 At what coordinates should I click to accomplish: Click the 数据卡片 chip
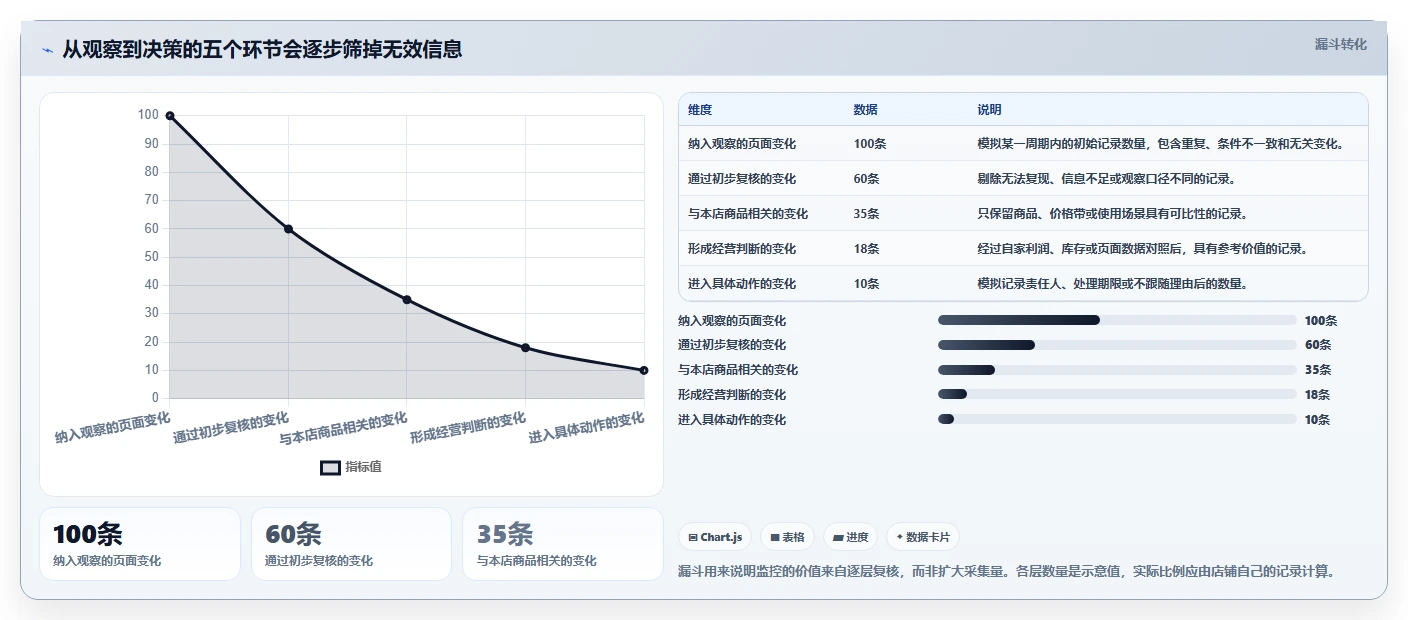tap(922, 537)
